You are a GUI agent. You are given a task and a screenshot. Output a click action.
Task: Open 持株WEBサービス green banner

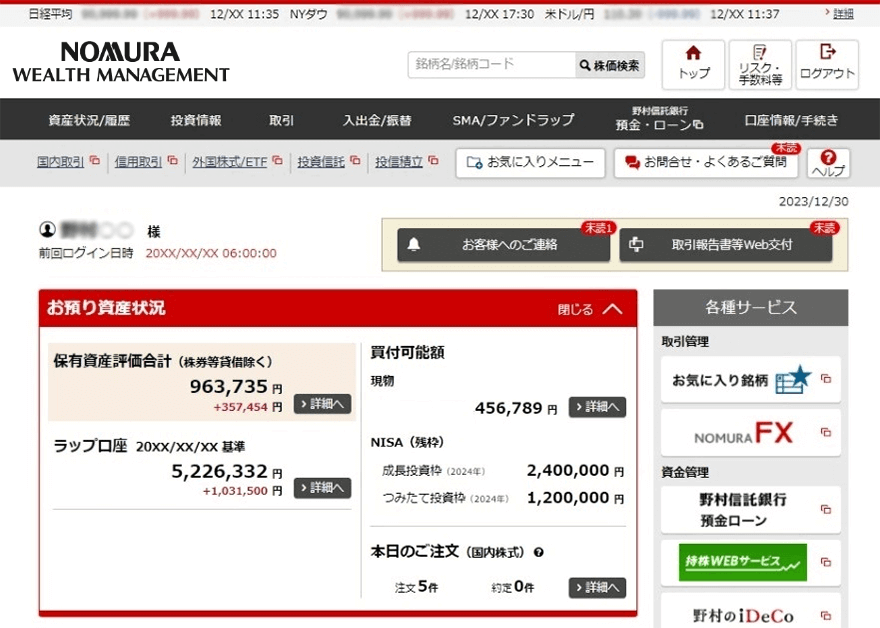tap(742, 562)
